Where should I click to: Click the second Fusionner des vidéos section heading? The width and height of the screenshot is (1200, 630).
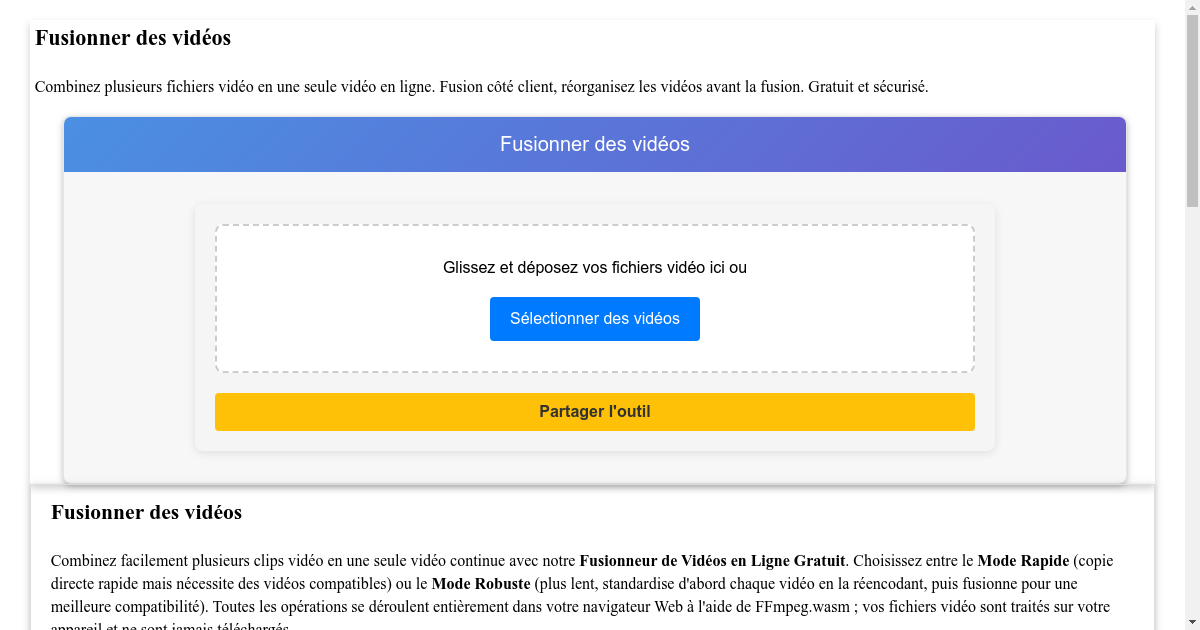(x=146, y=512)
